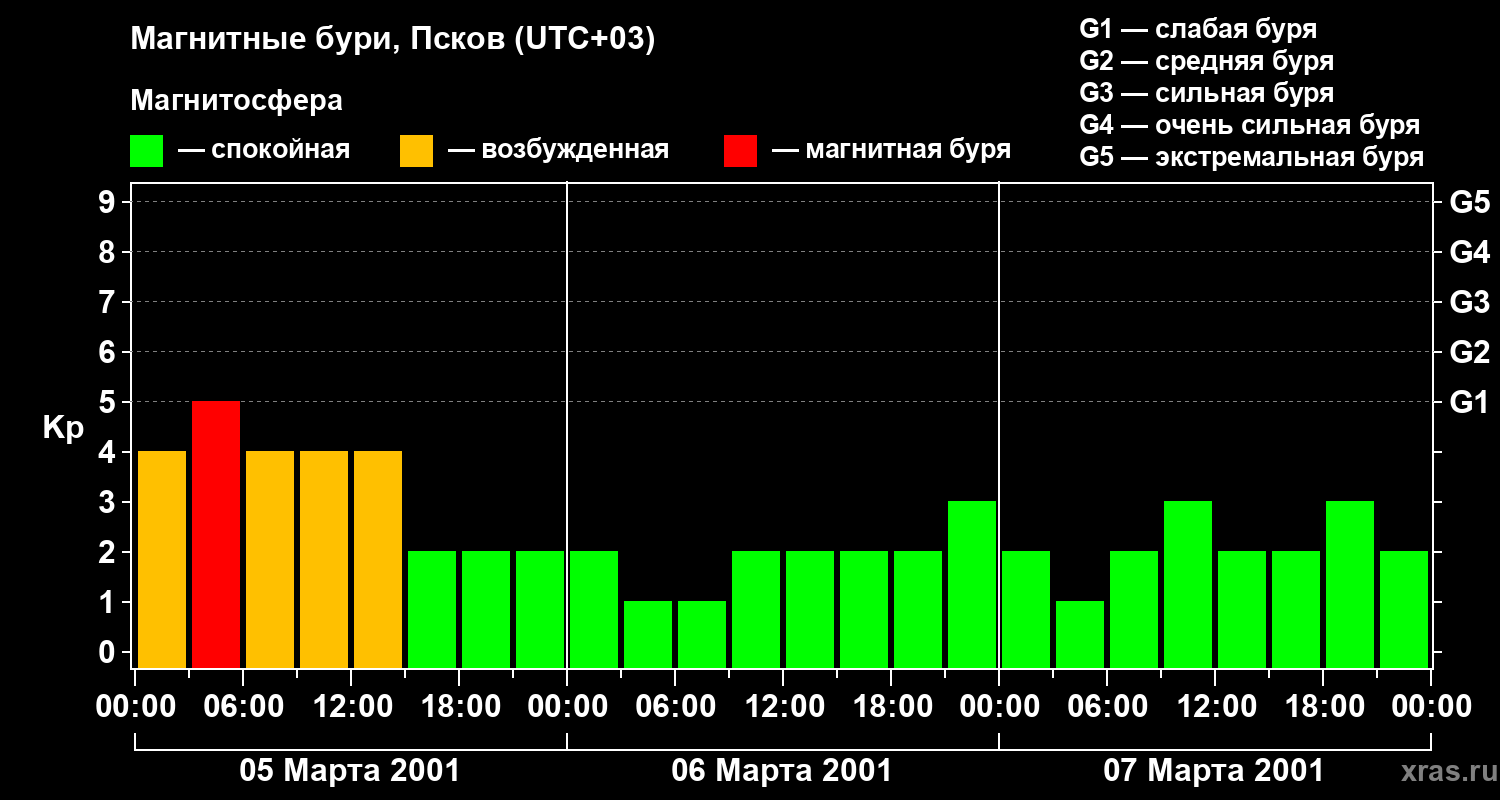
Task: Pick the orange bar for 12:00–15:00 on 05 Марта
Action: [x=378, y=559]
